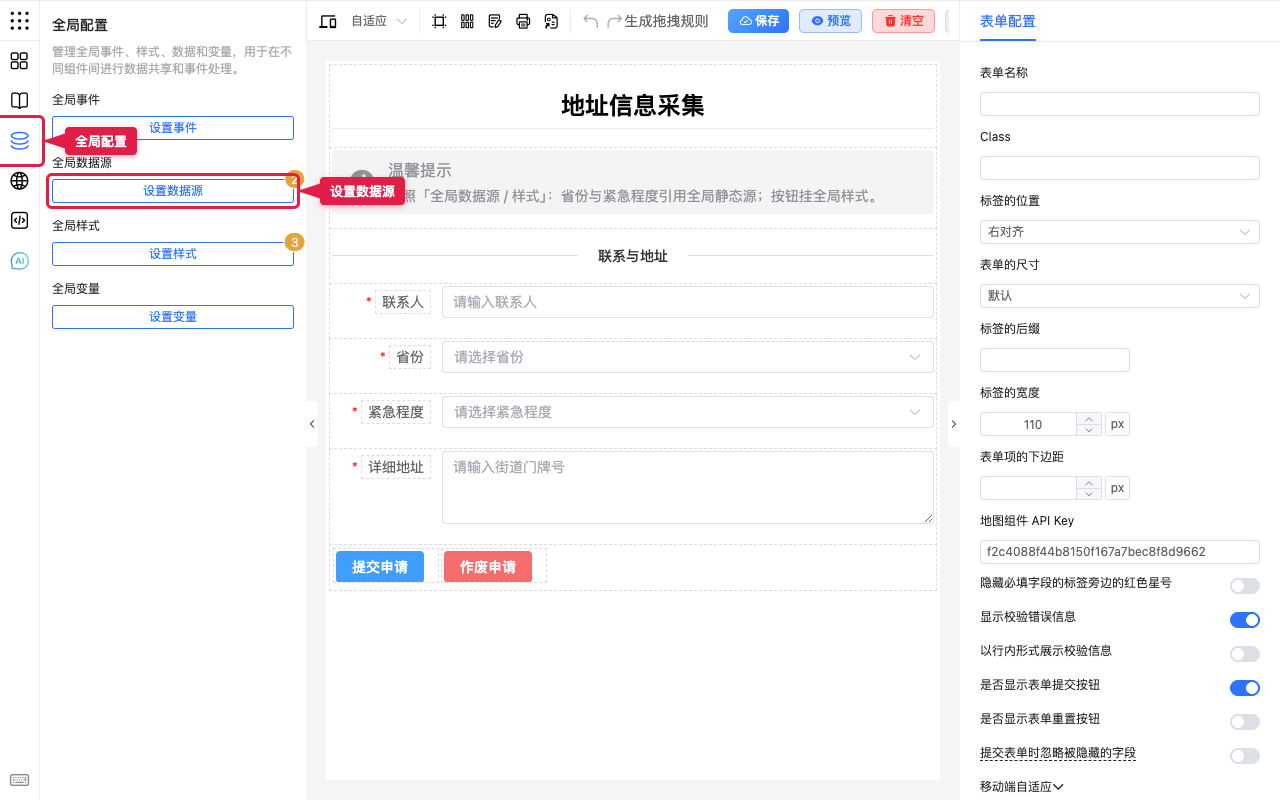Open the 请选择紧急程度 dropdown
The width and height of the screenshot is (1280, 800).
point(688,412)
